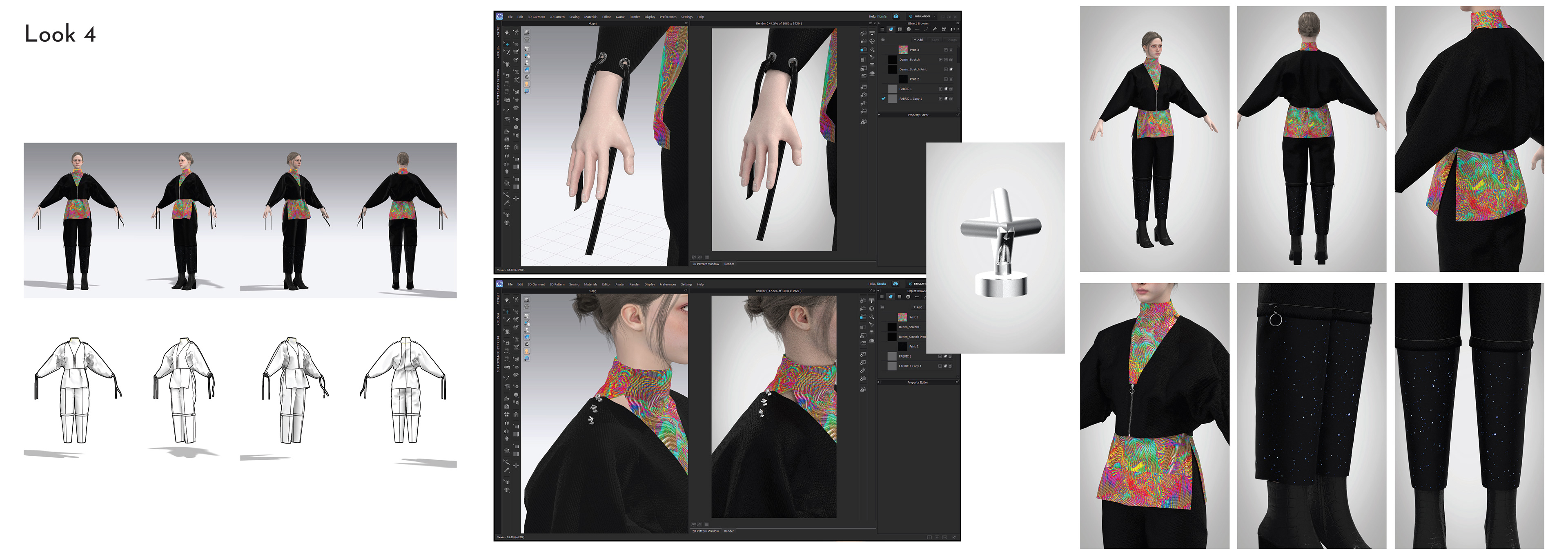
Task: Select Scene list tab in upper Object Browser
Action: (882, 29)
